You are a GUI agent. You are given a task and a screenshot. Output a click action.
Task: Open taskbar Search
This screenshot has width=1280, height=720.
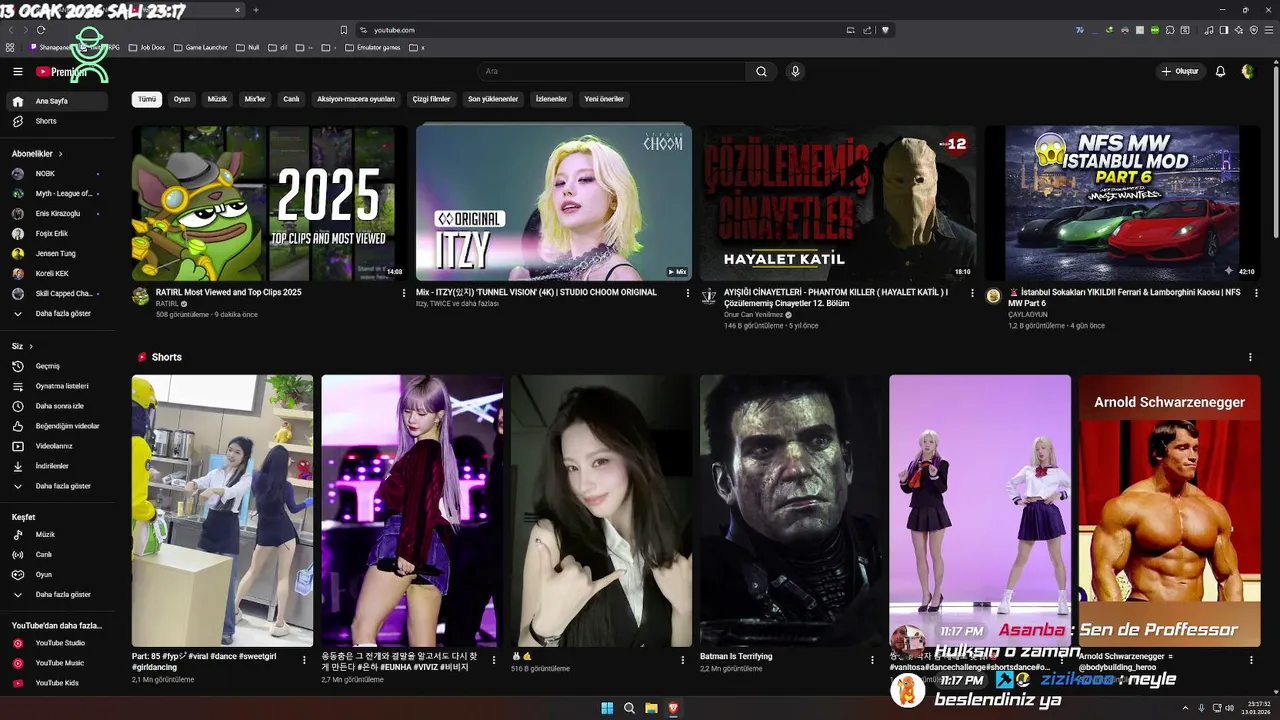[629, 708]
